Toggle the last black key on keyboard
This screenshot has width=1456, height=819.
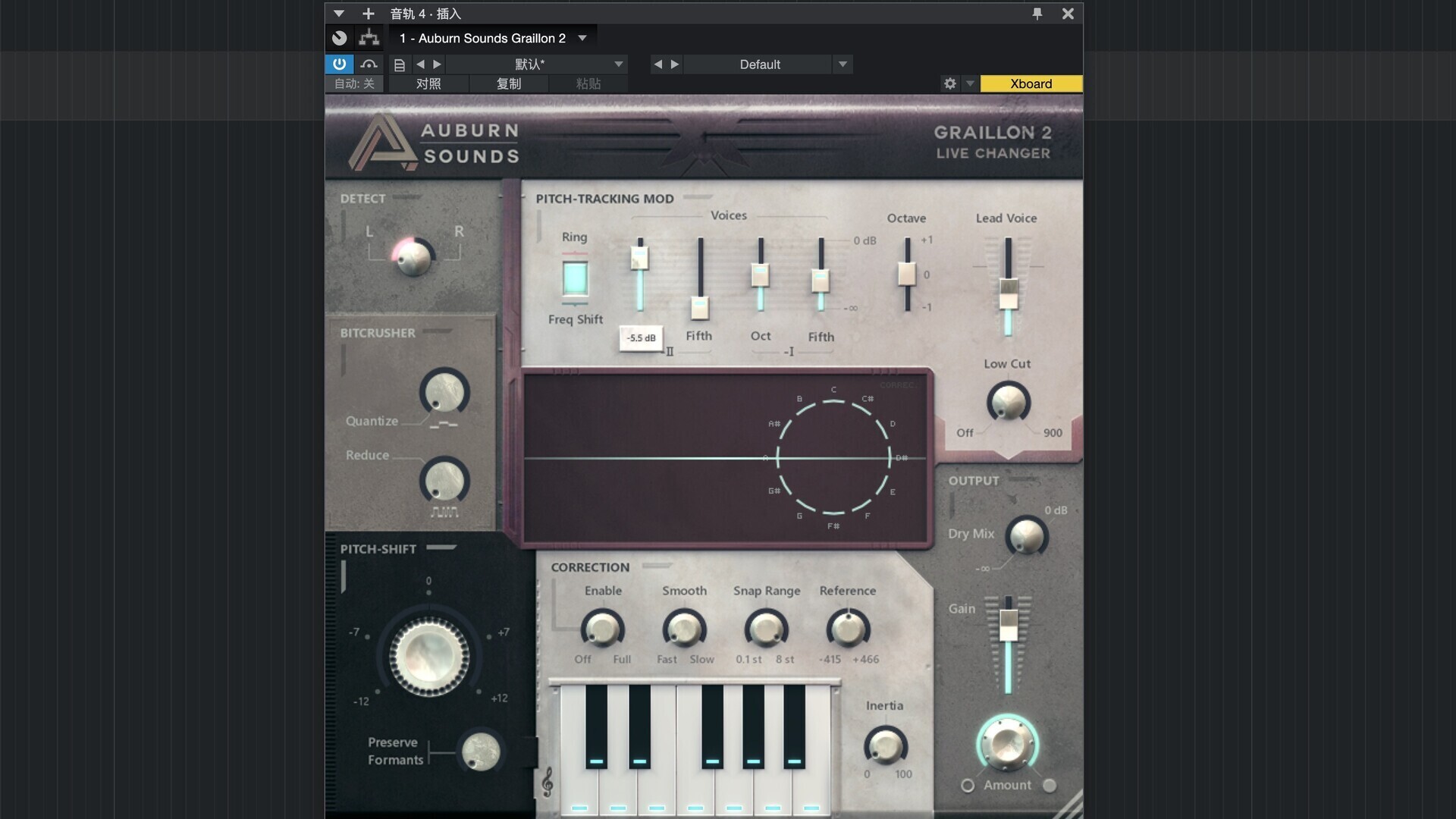click(x=794, y=726)
